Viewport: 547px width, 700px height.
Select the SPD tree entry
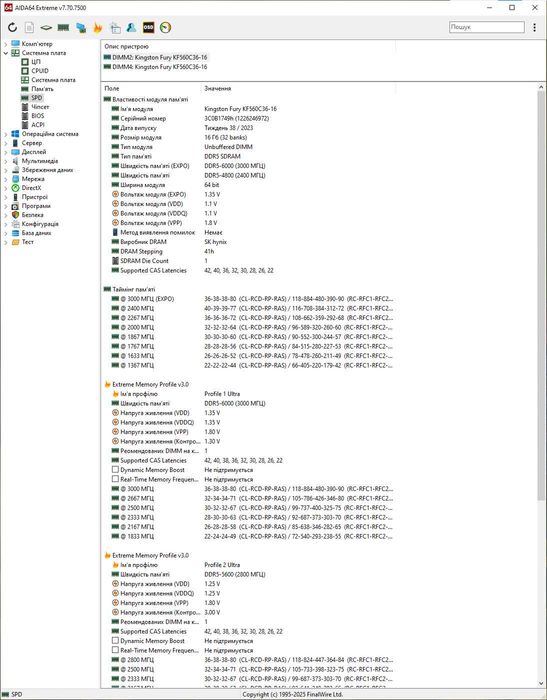[x=37, y=98]
